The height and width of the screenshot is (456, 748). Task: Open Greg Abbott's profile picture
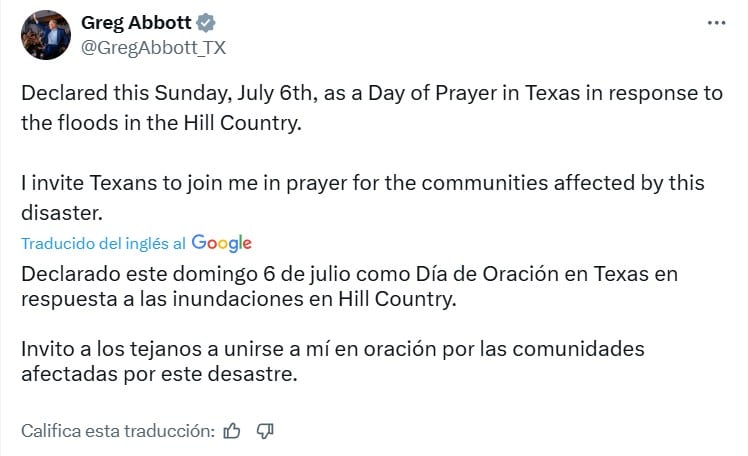[x=46, y=35]
